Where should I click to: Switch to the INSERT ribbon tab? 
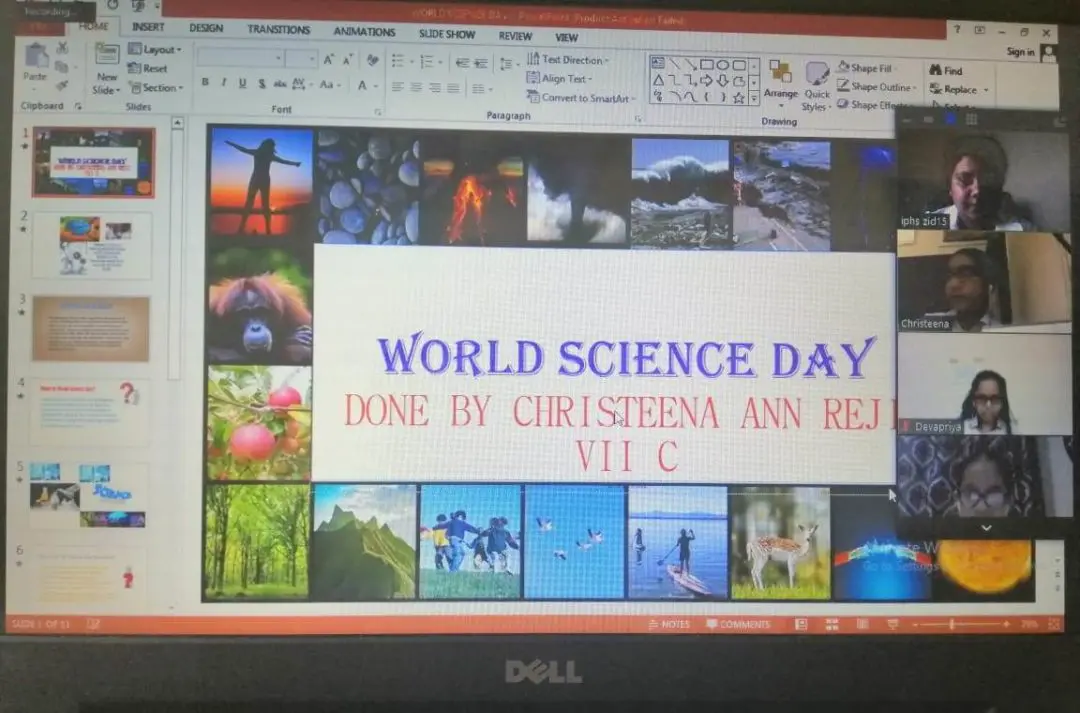pos(148,28)
